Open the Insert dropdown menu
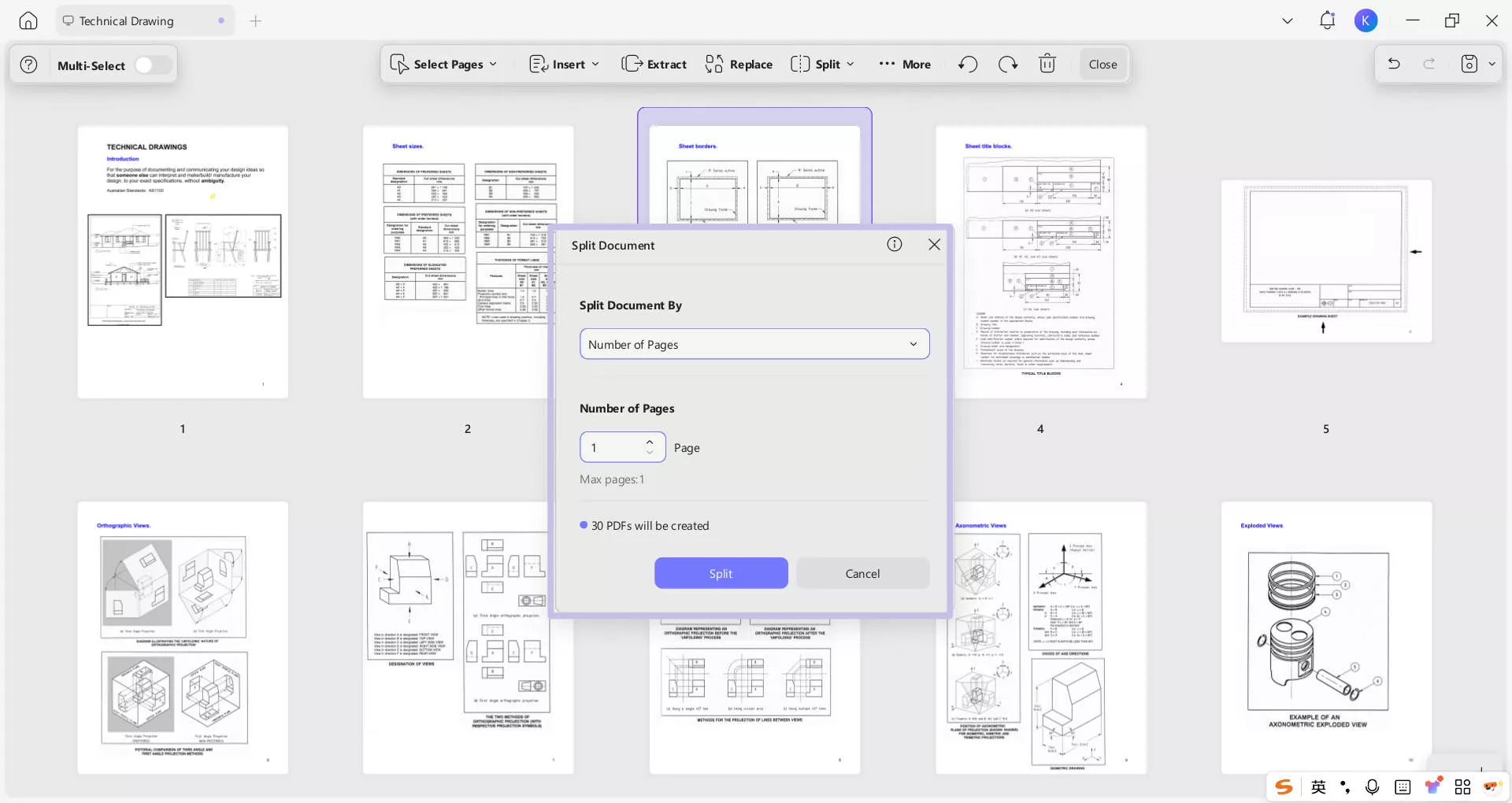 coord(564,65)
